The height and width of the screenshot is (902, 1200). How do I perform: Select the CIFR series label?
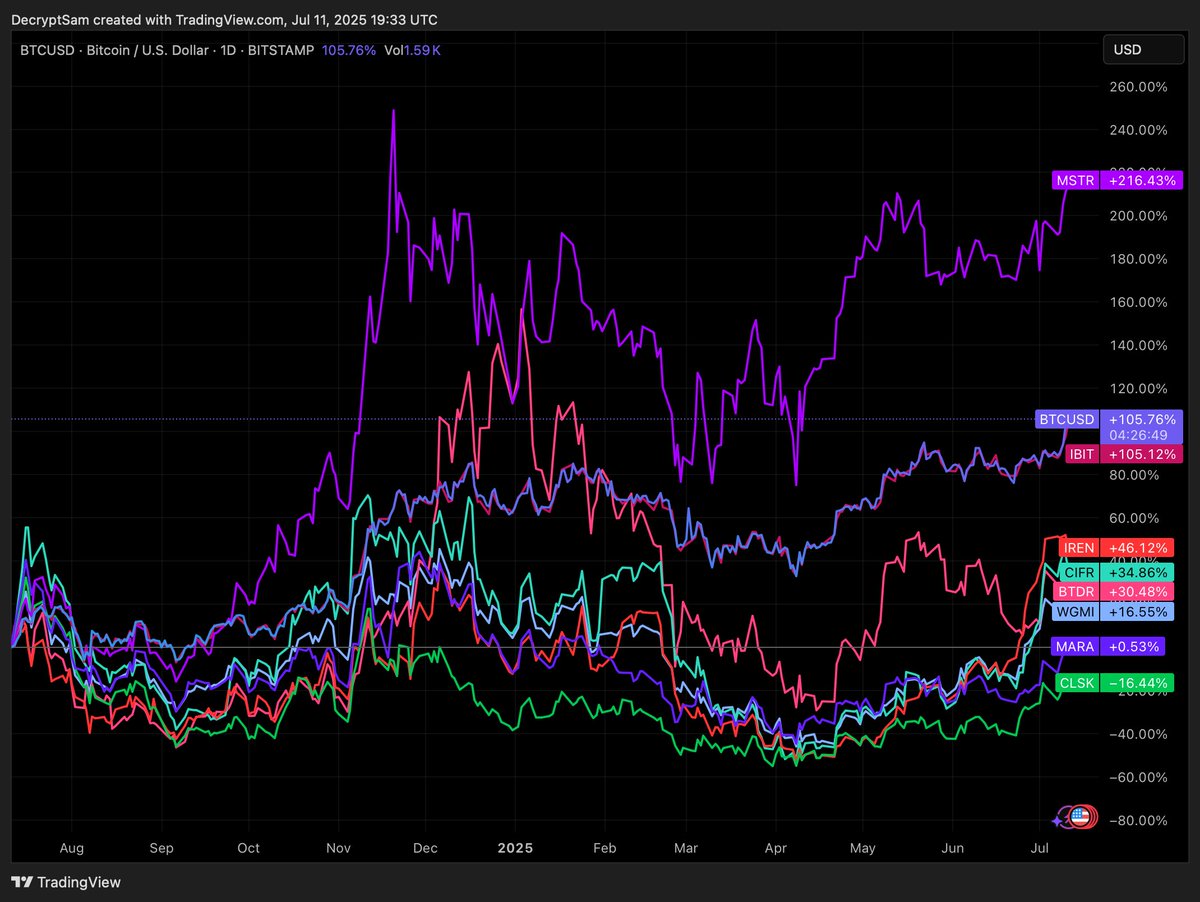(1079, 572)
